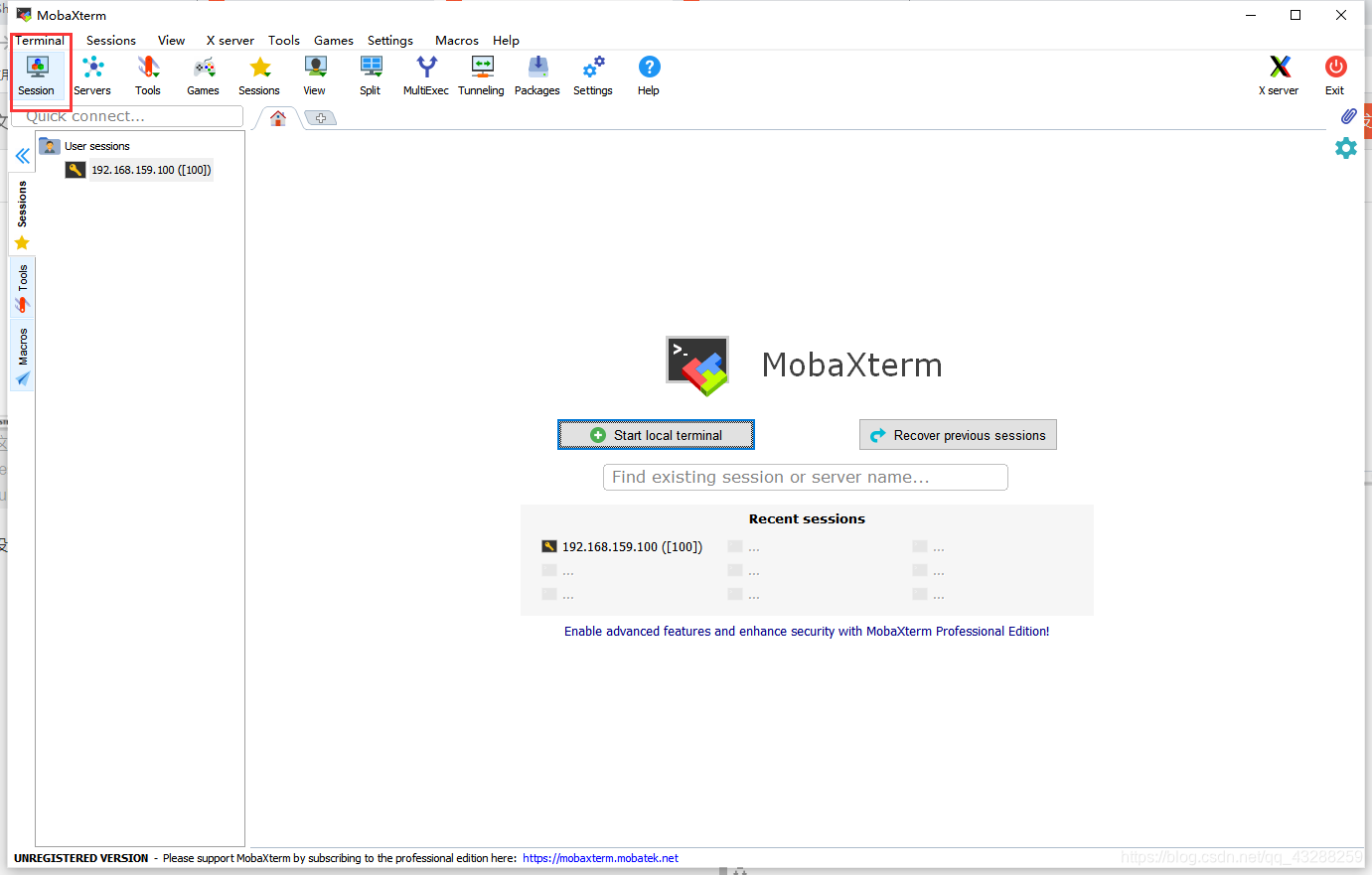
Task: Launch the Games toolbar icon
Action: coord(204,75)
